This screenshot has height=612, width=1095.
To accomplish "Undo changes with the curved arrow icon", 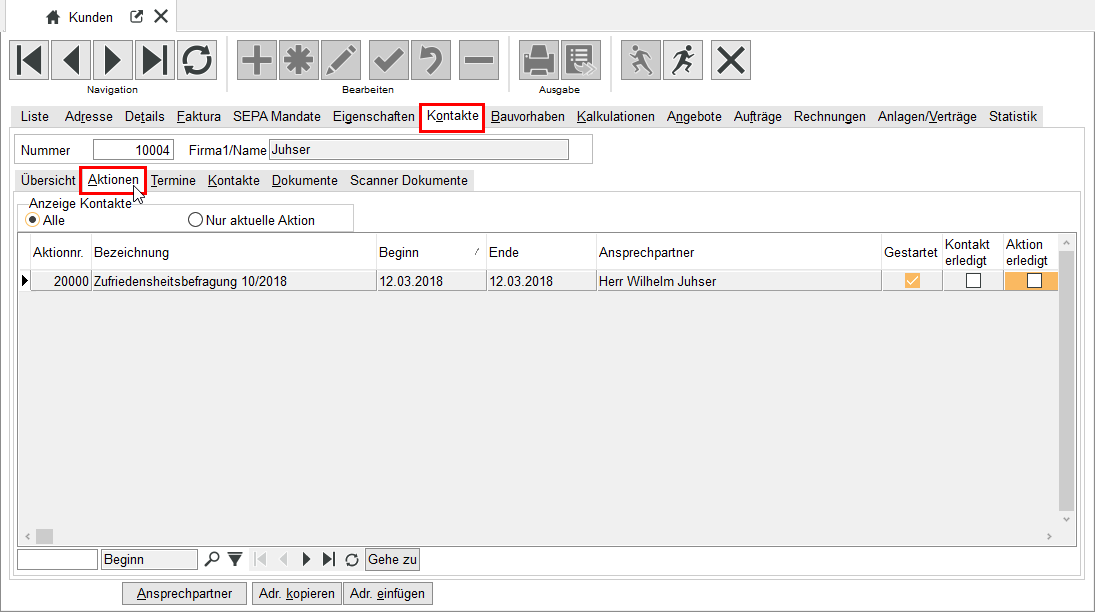I will click(431, 61).
